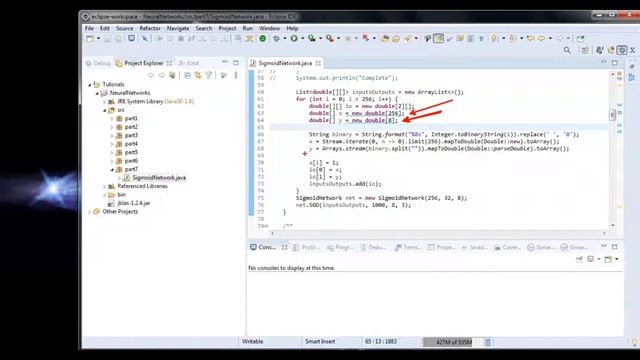This screenshot has width=640, height=360.
Task: Click the Open Perspective icon
Action: point(585,50)
